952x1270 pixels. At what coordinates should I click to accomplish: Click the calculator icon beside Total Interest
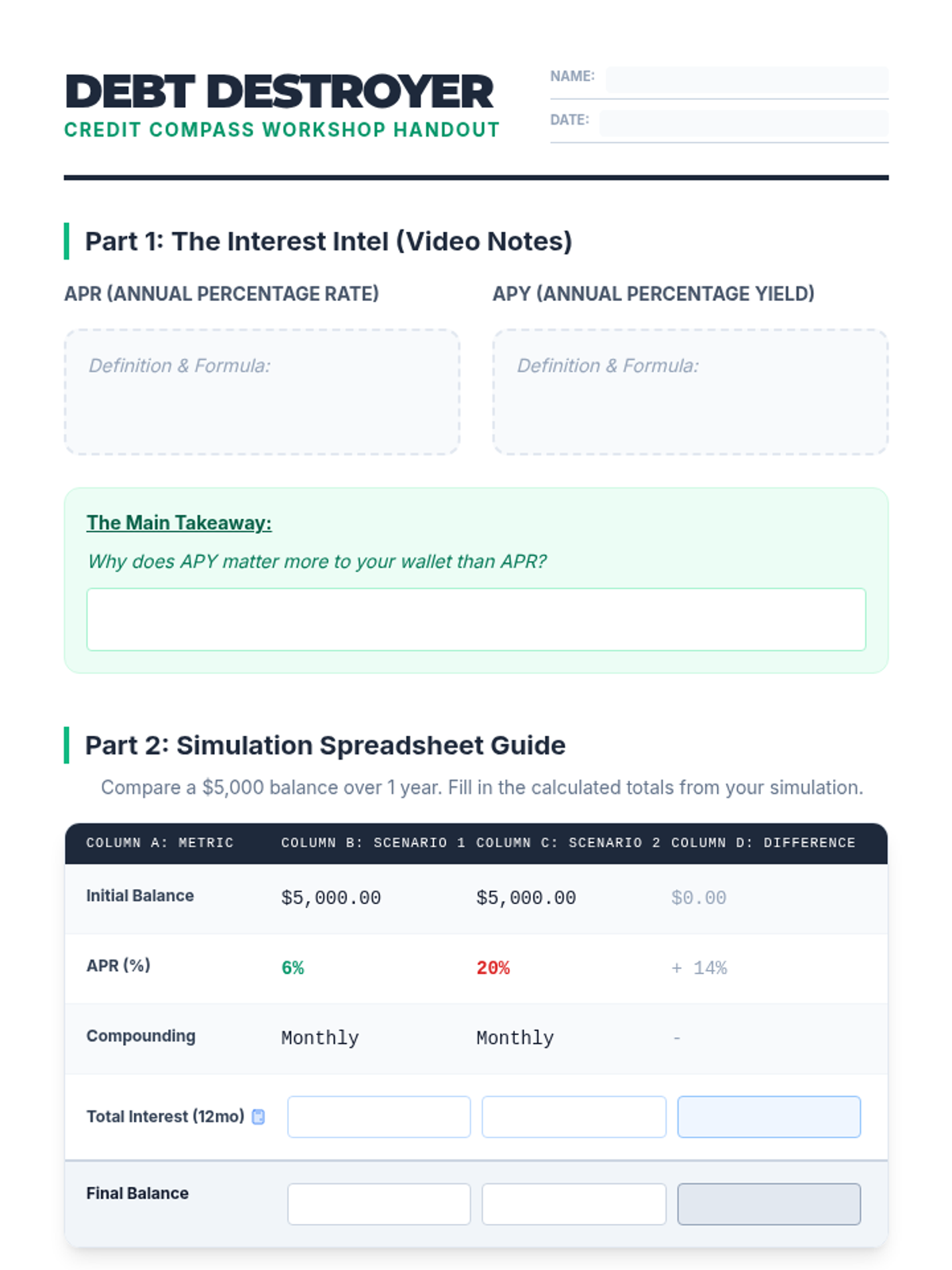pyautogui.click(x=258, y=1117)
